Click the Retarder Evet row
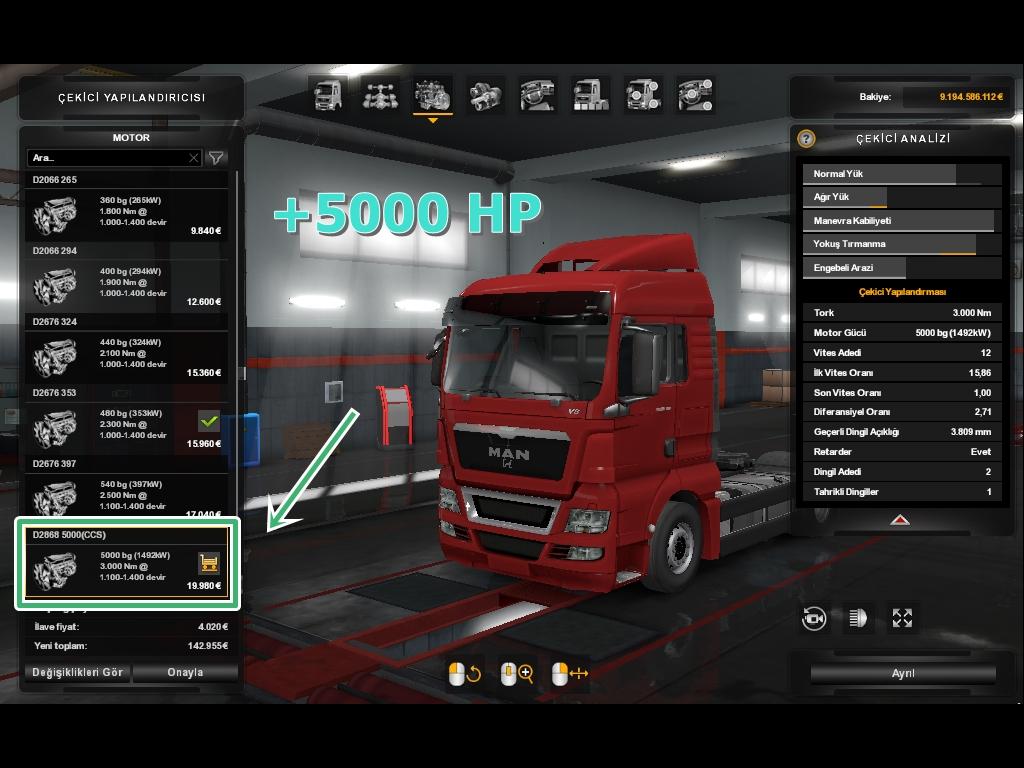Image resolution: width=1024 pixels, height=768 pixels. (902, 452)
